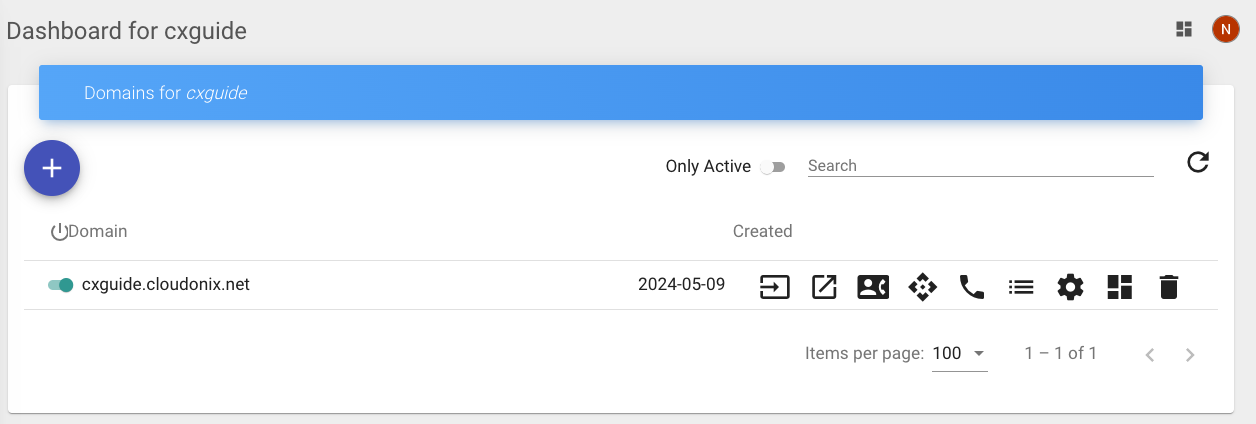Click the login arrow icon for cxguide.cloudonix.net

coord(774,287)
